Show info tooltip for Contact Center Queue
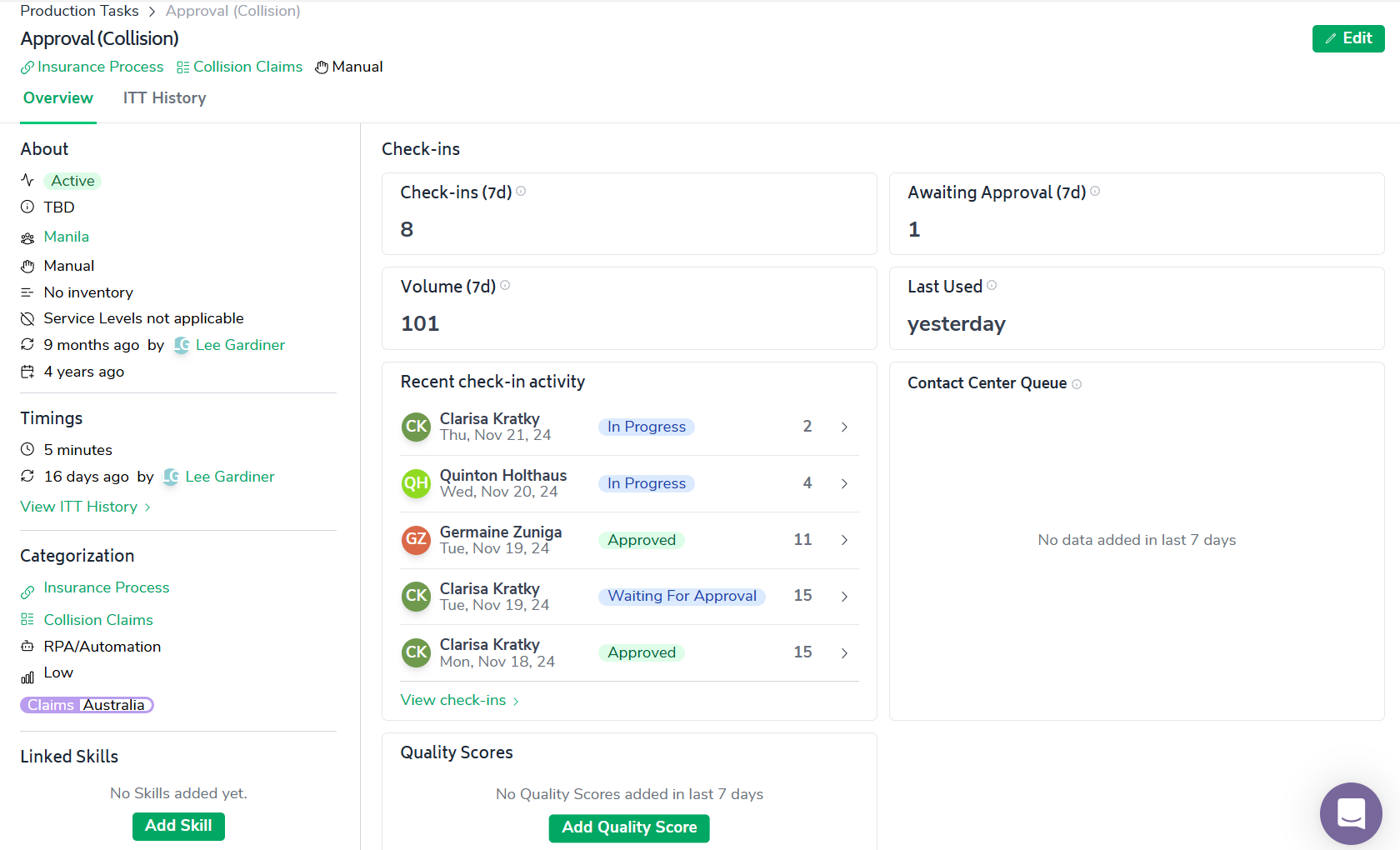 click(1077, 384)
